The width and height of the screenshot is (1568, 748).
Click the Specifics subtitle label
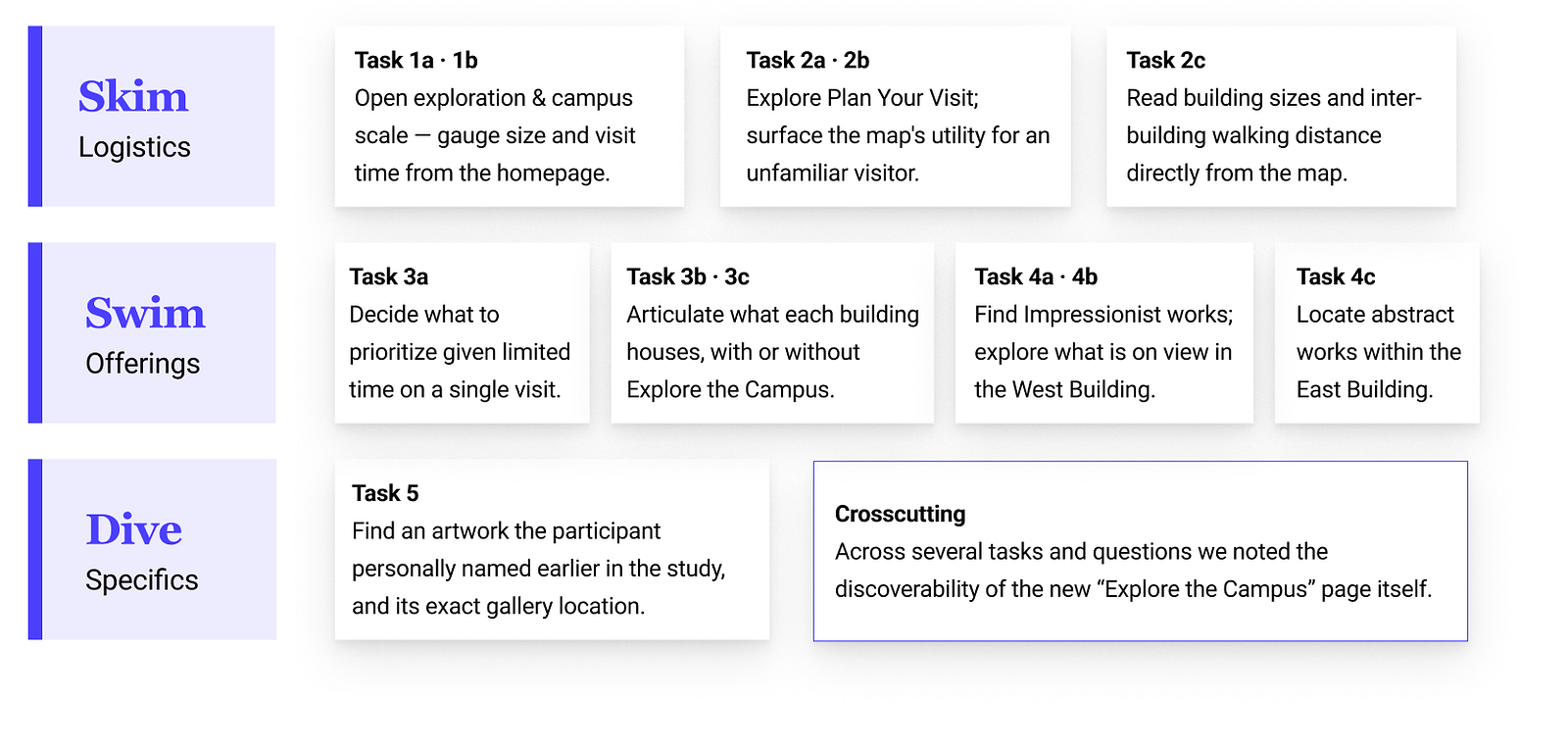142,580
